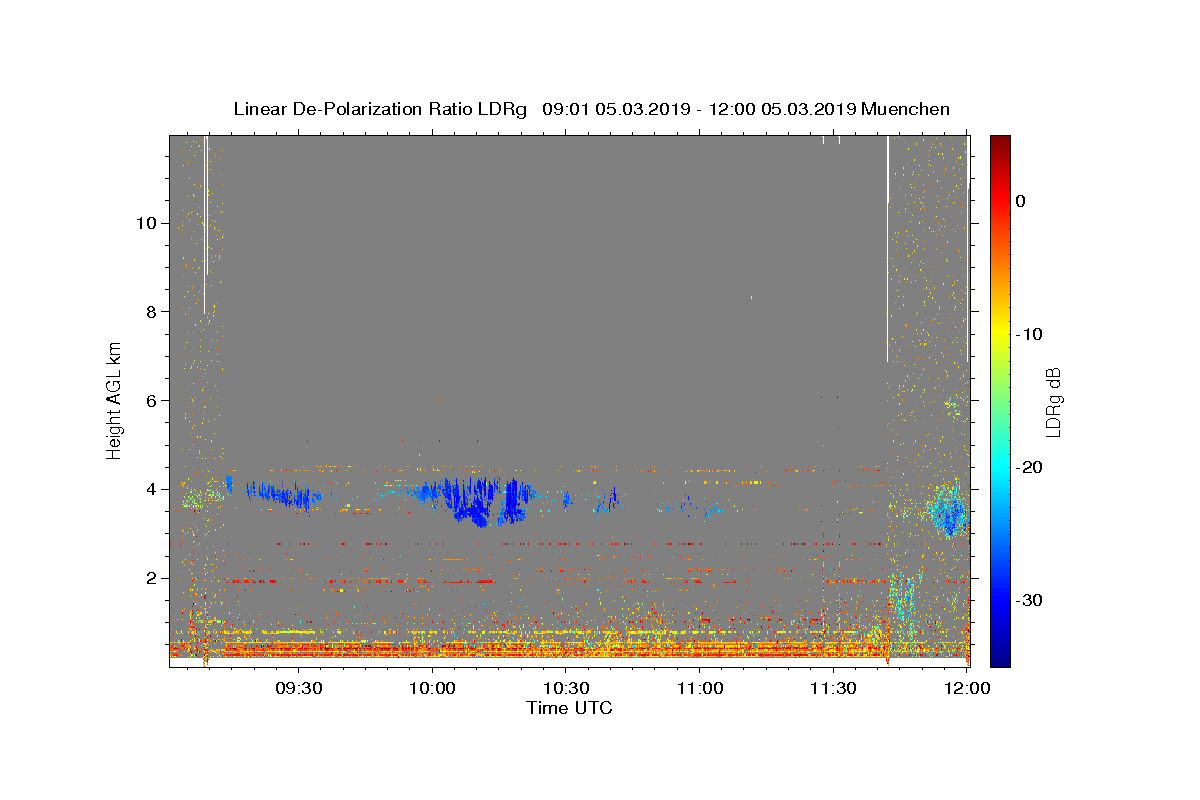This screenshot has height=800, width=1200.
Task: Click the 10:30 time tick label
Action: point(565,689)
